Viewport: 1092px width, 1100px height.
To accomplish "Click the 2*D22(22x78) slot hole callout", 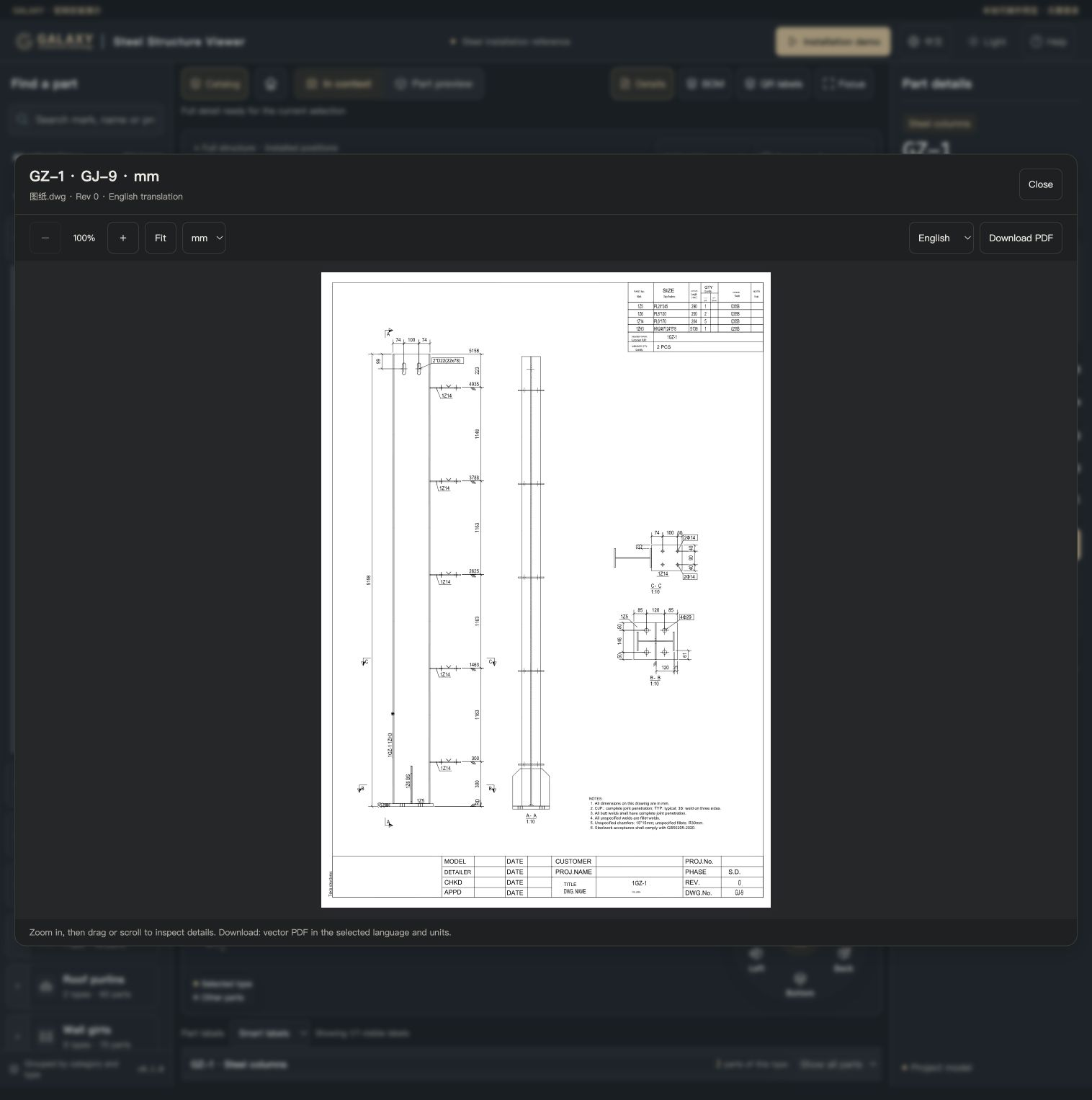I will 447,361.
